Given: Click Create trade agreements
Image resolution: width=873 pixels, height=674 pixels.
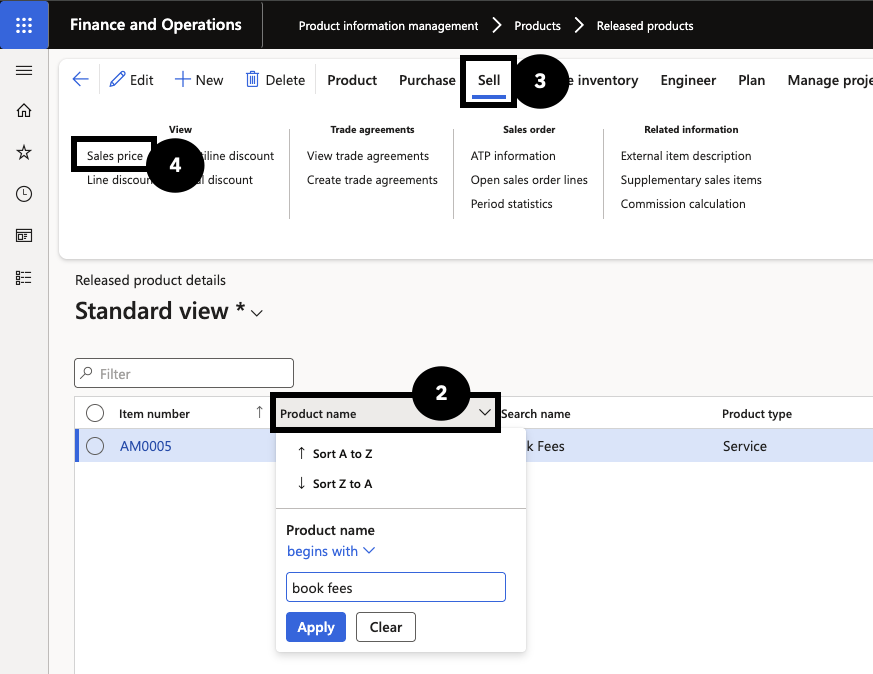Looking at the screenshot, I should click(372, 180).
